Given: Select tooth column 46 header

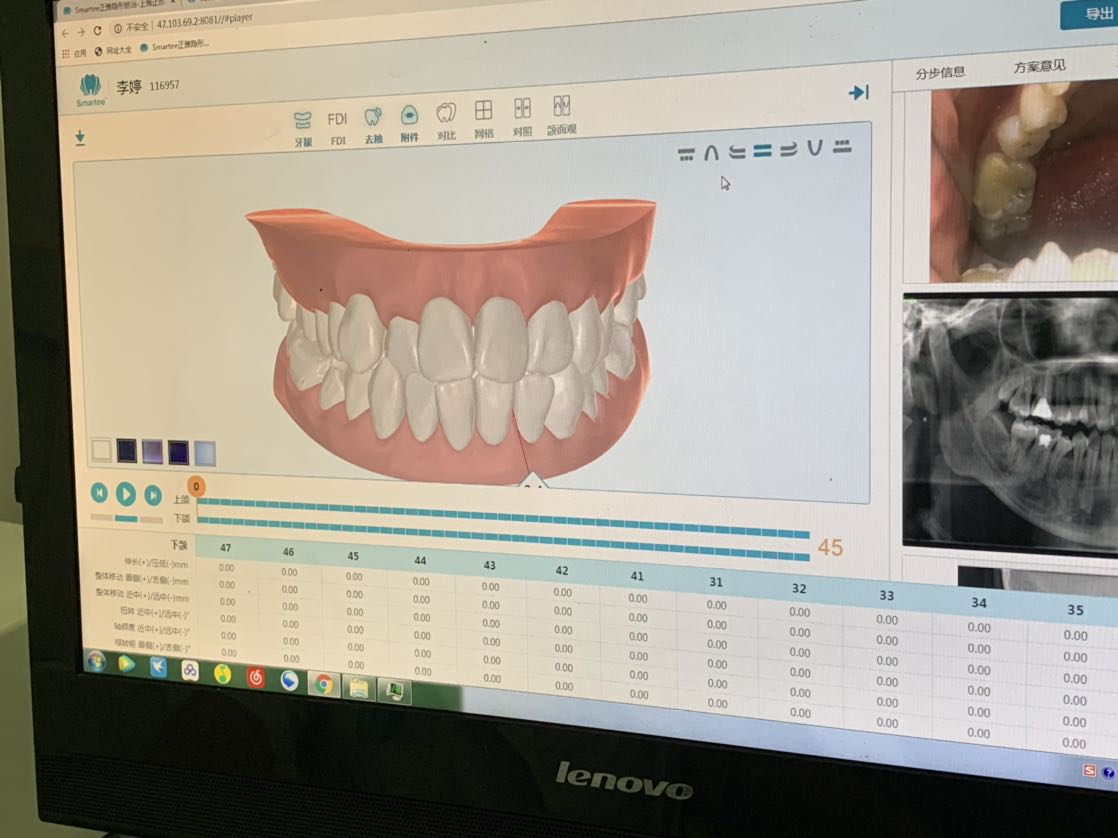Looking at the screenshot, I should click(288, 551).
